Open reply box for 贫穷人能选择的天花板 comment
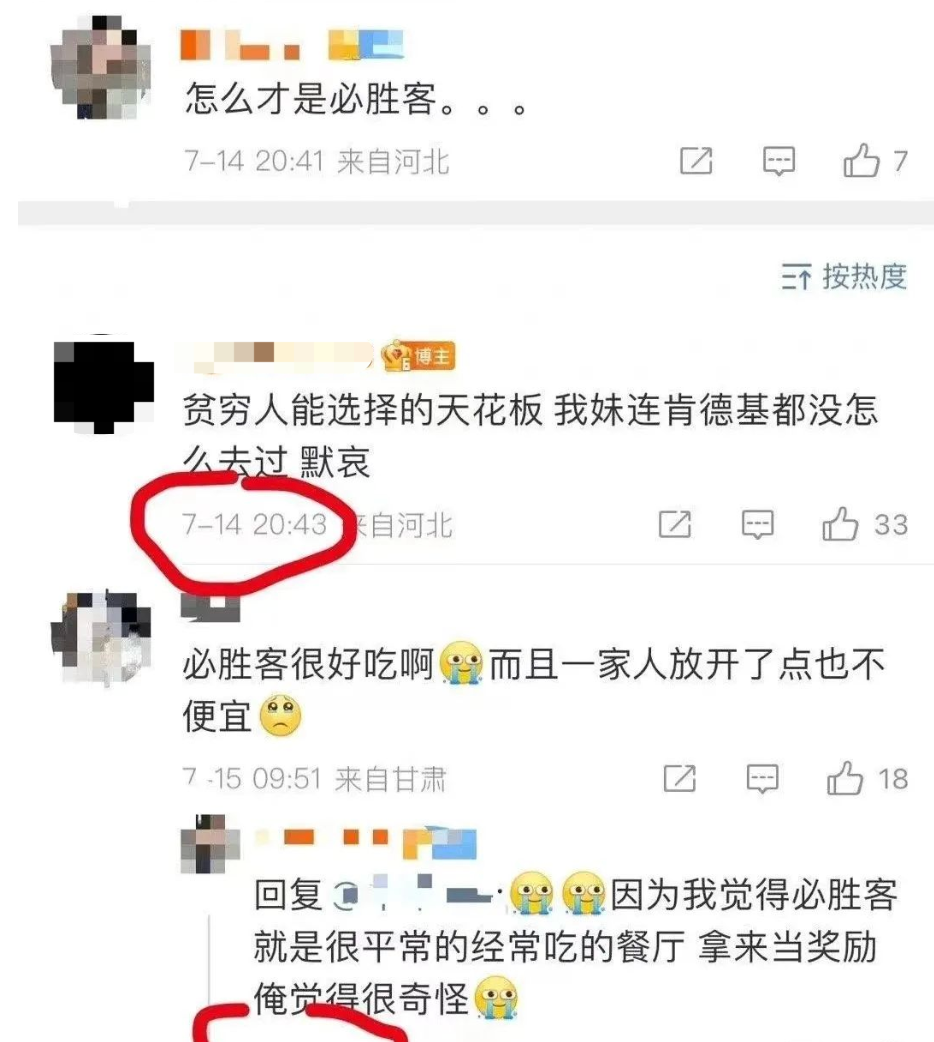 pos(757,524)
